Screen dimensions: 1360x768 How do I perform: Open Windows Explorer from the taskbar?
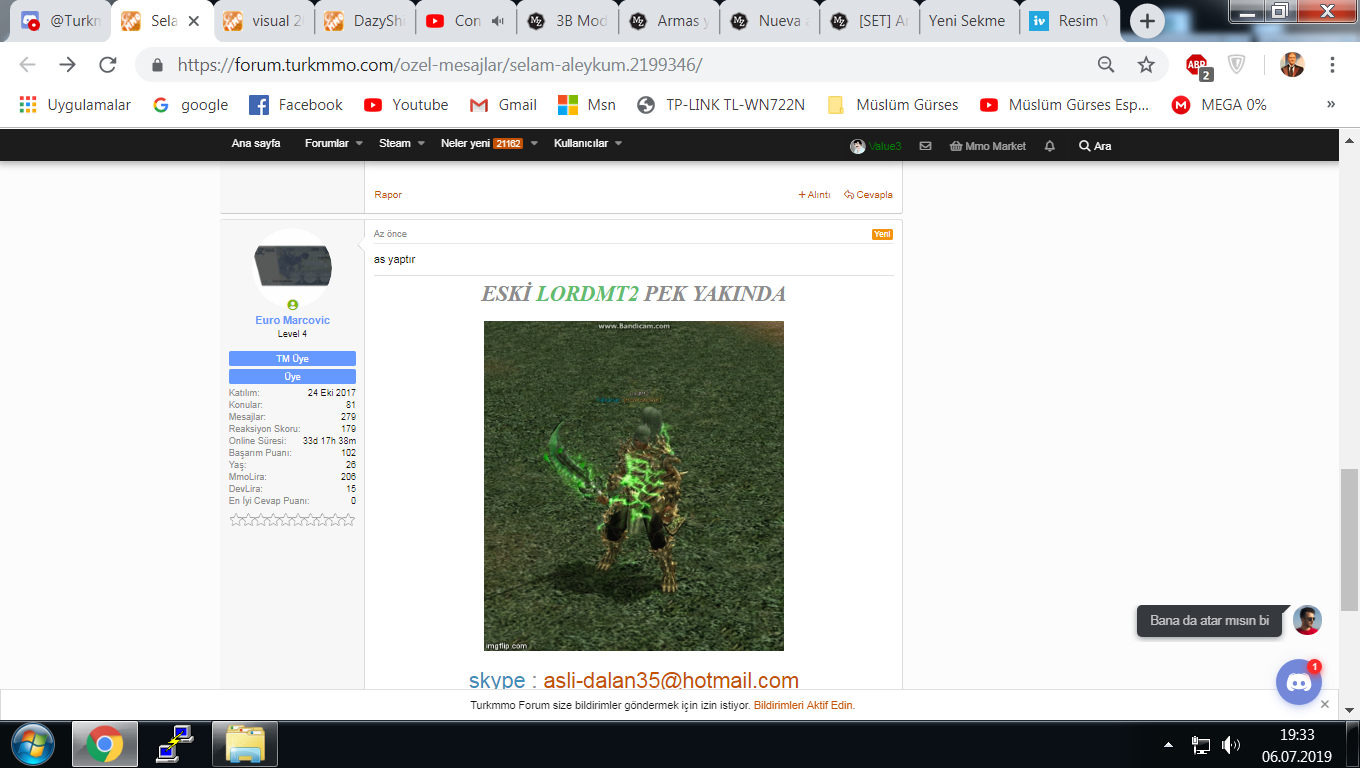(244, 744)
